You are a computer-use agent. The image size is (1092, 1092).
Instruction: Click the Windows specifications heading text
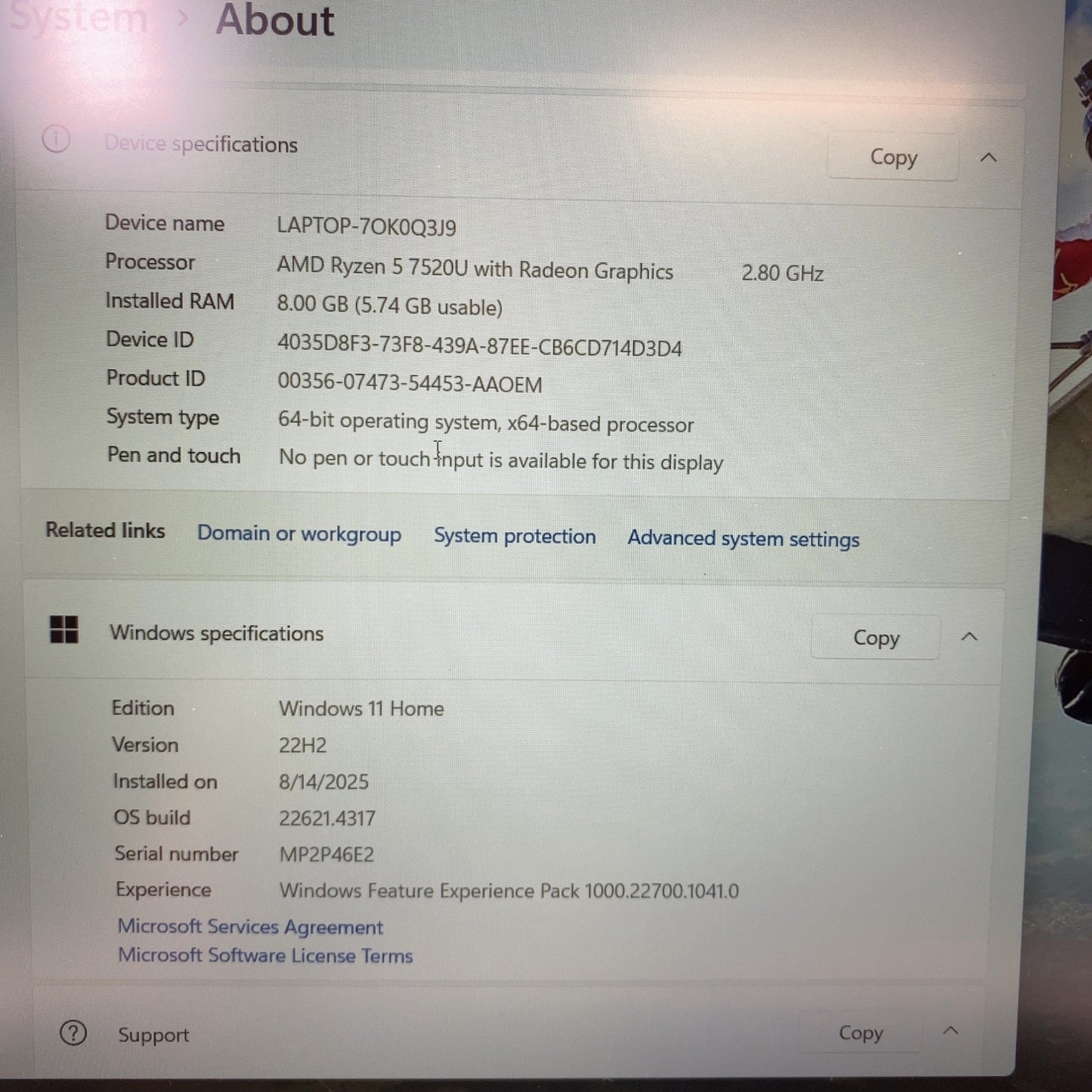[217, 633]
